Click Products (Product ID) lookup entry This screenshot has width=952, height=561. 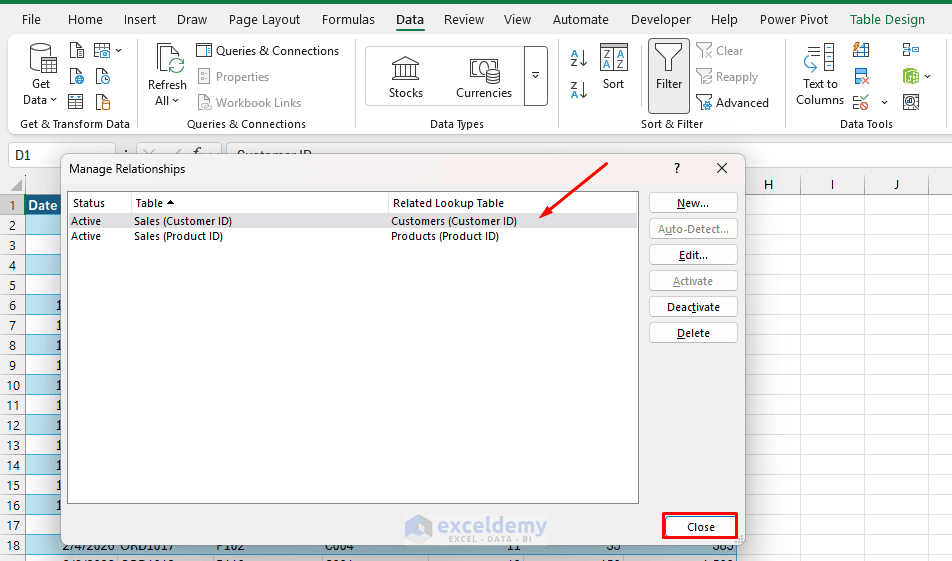pyautogui.click(x=444, y=236)
